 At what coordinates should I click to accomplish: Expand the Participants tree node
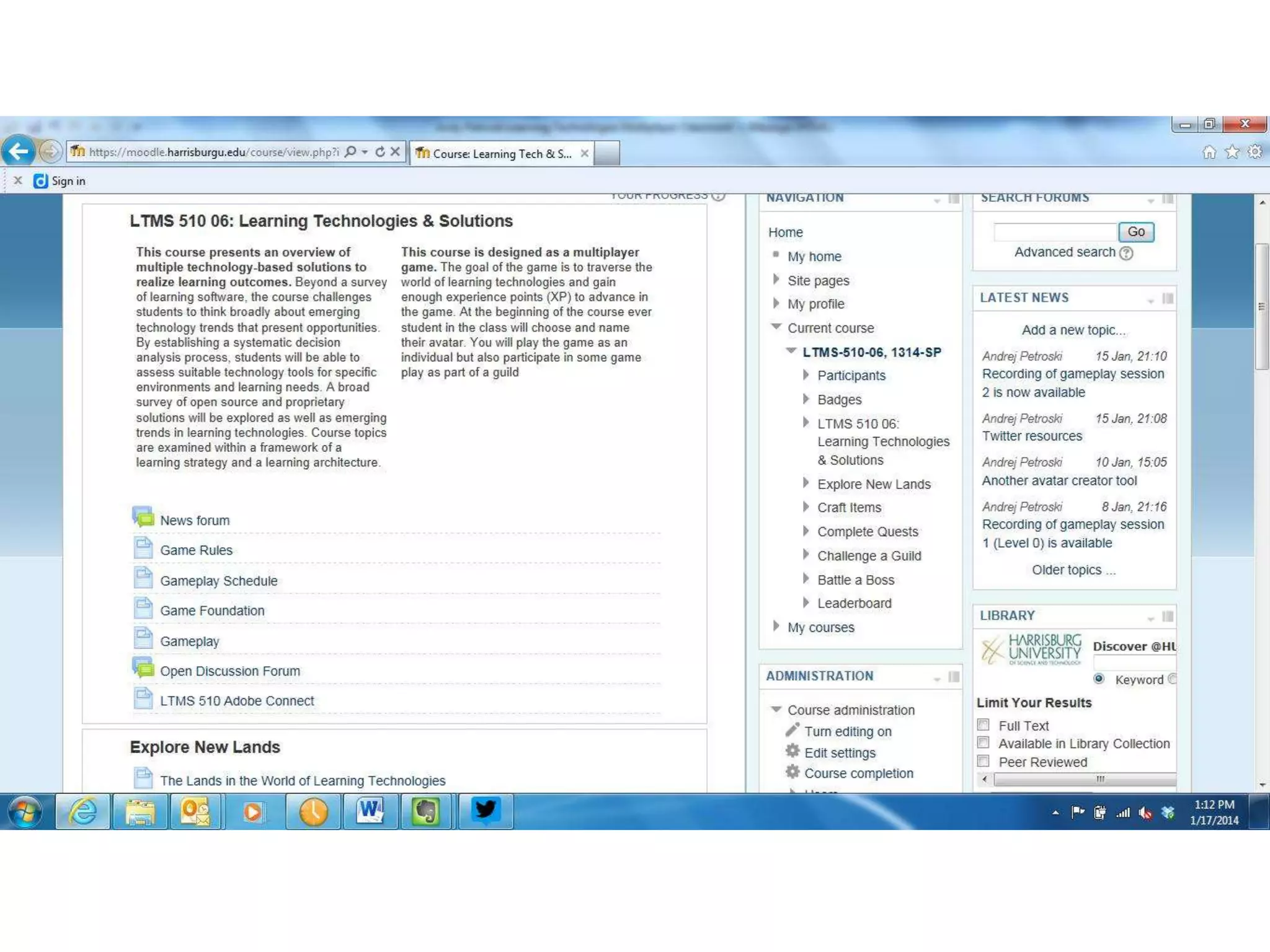tap(806, 375)
